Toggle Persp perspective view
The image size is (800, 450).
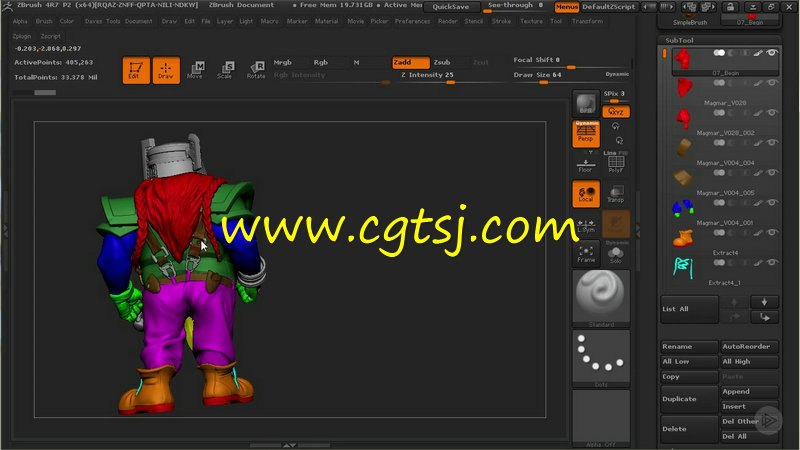click(x=586, y=134)
